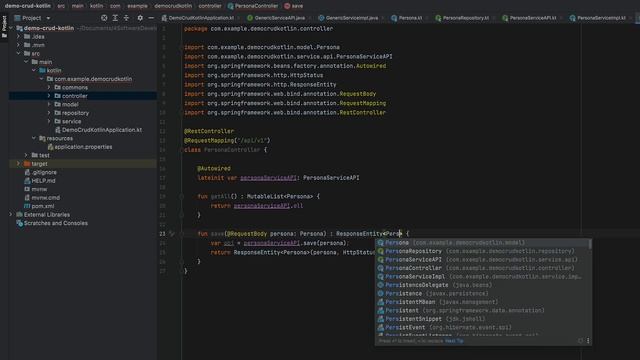640x360 pixels.
Task: Expand the controller package
Action: (x=49, y=96)
